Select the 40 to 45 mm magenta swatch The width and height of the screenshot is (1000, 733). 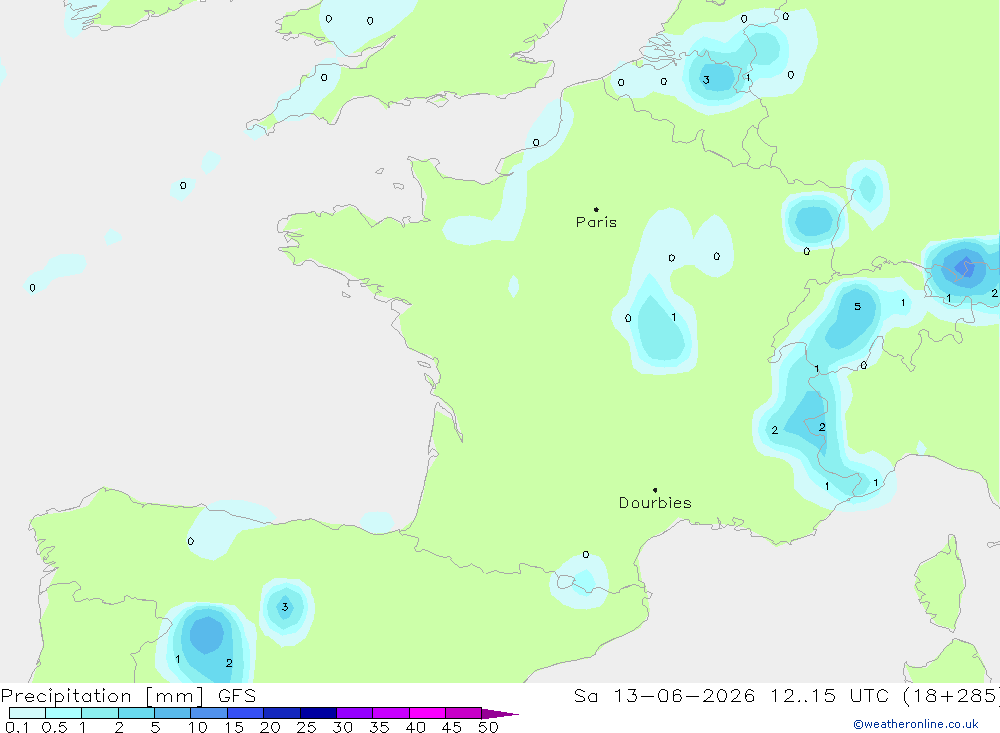tap(427, 713)
